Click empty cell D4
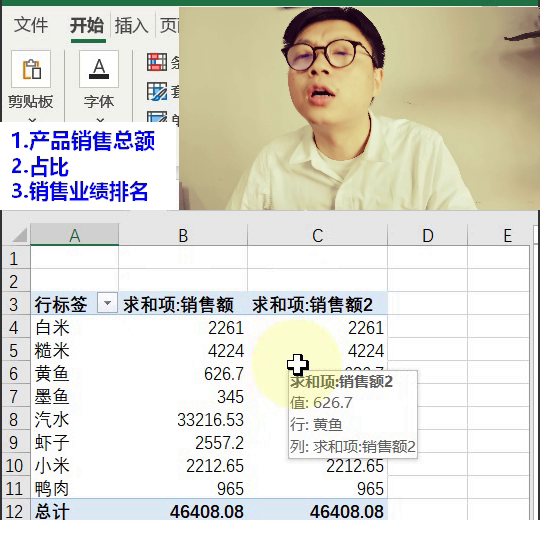This screenshot has height=540, width=540. click(x=427, y=327)
